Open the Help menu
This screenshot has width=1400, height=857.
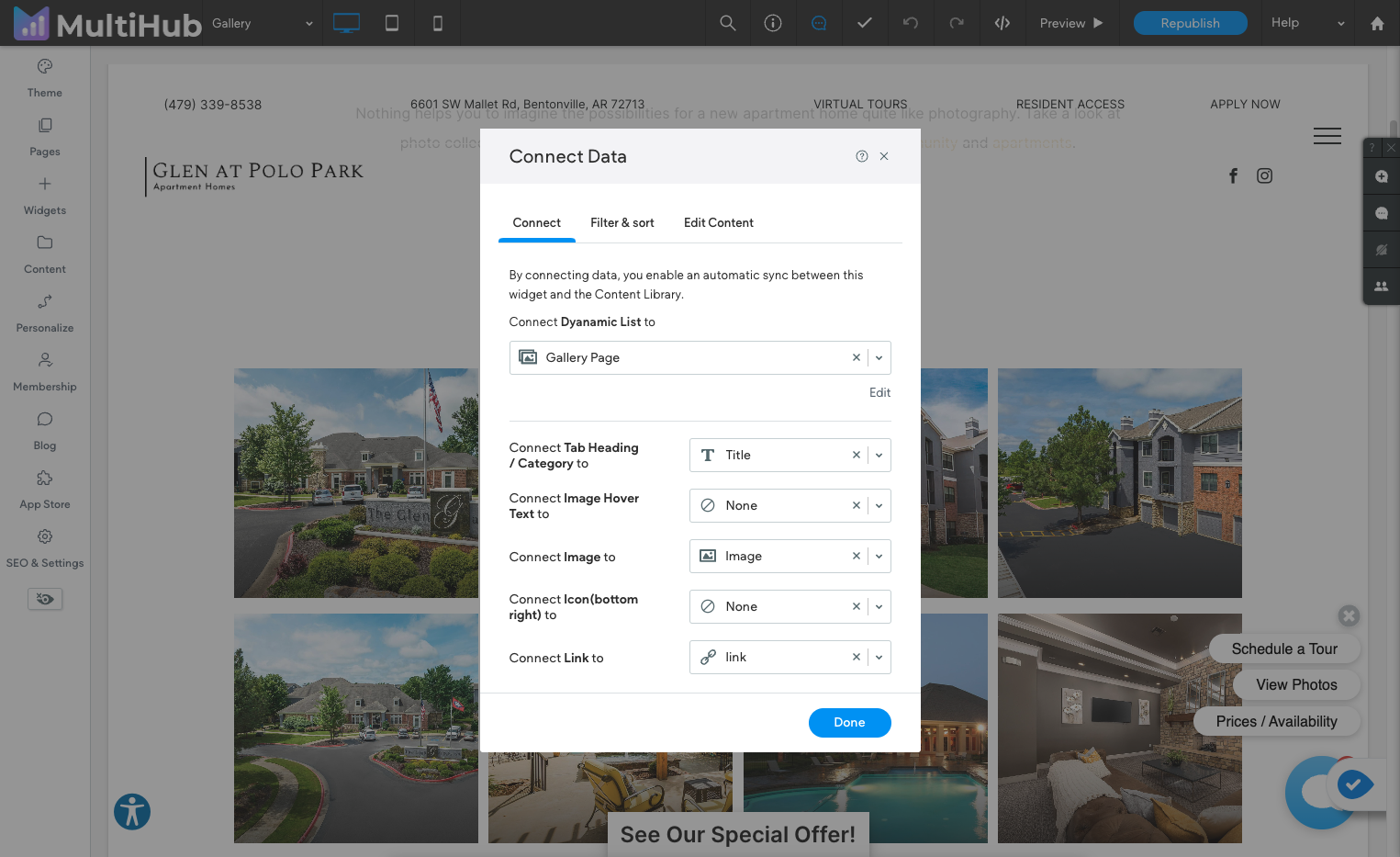pos(1307,23)
